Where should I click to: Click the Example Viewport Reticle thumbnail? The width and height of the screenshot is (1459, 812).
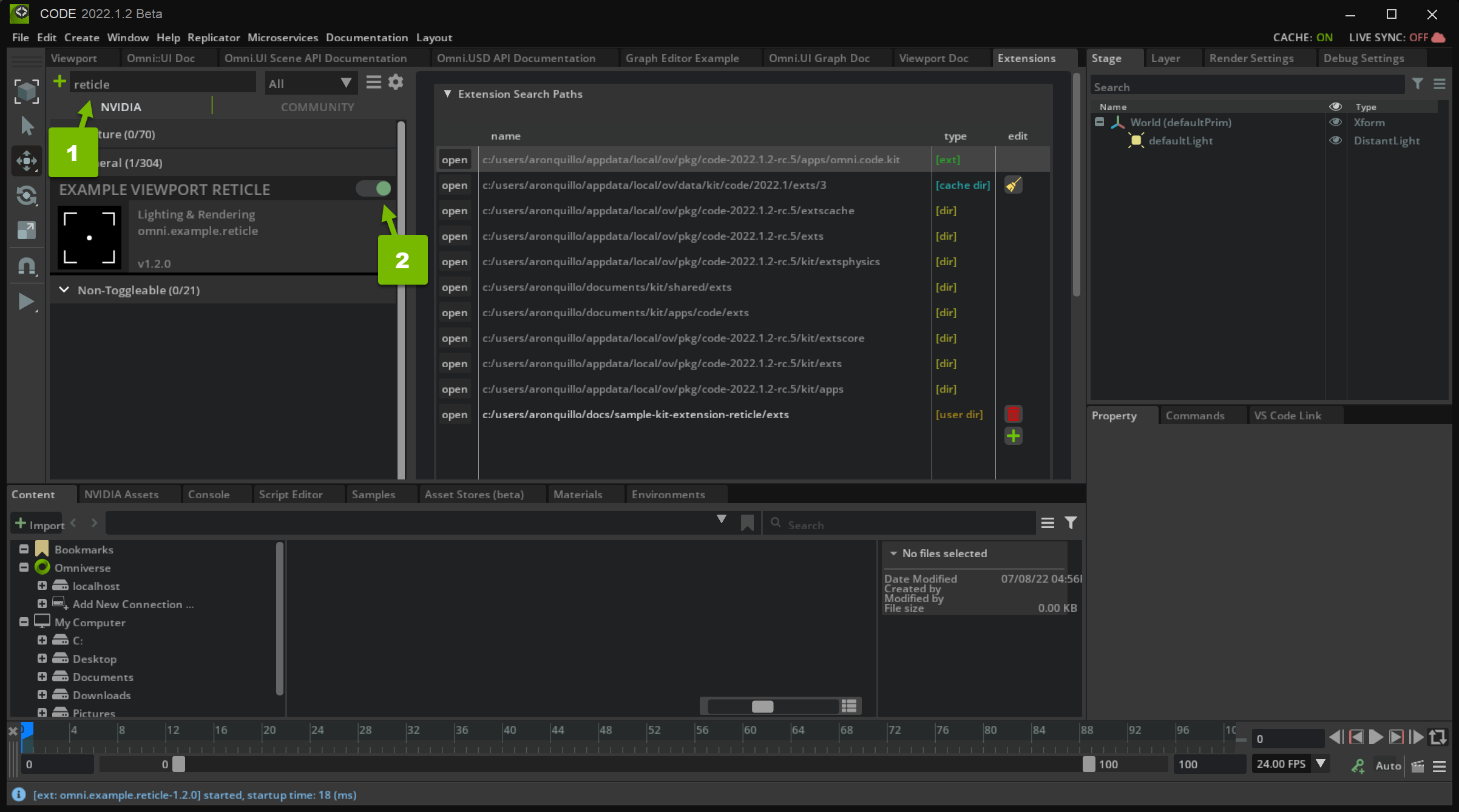coord(89,237)
